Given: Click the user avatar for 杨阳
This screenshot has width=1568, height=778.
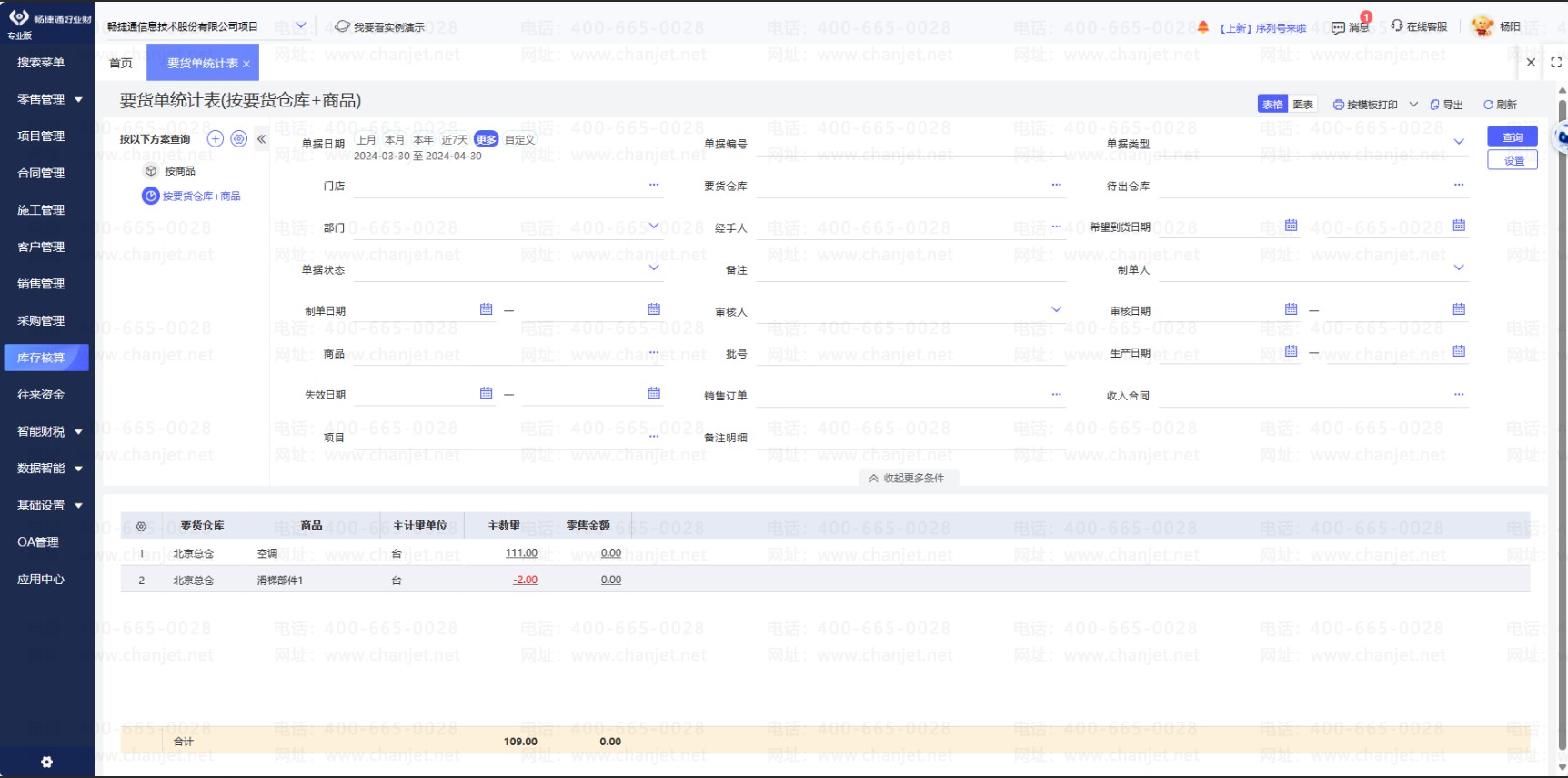Looking at the screenshot, I should (1483, 26).
